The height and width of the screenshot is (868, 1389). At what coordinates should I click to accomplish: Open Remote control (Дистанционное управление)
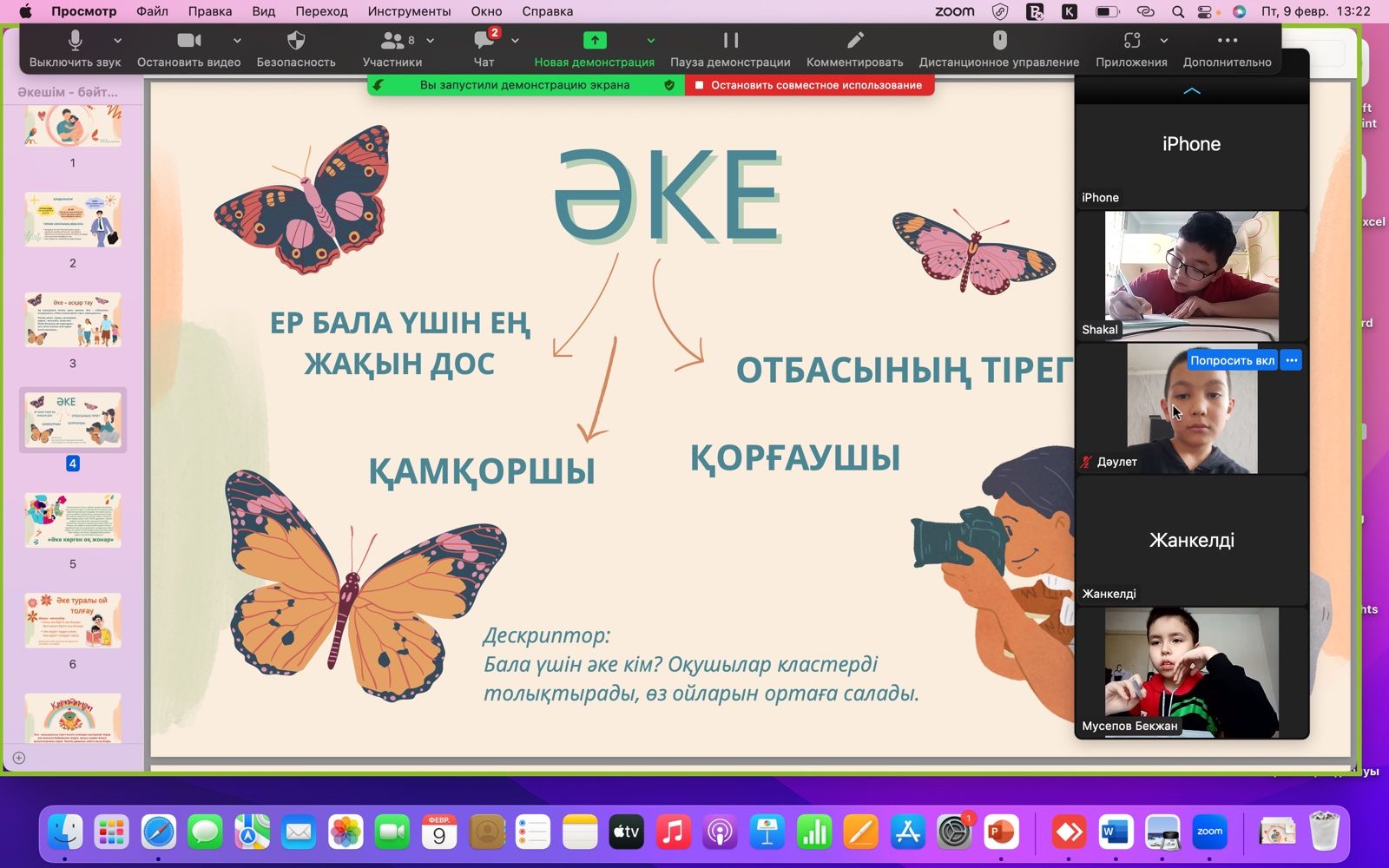[999, 41]
